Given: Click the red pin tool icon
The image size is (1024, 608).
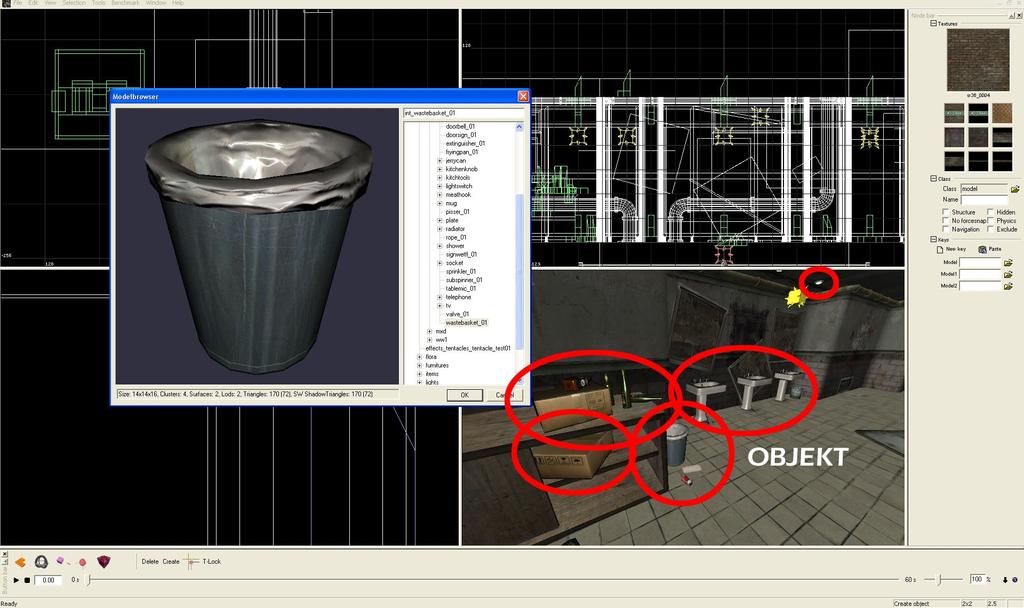Looking at the screenshot, I should (82, 562).
